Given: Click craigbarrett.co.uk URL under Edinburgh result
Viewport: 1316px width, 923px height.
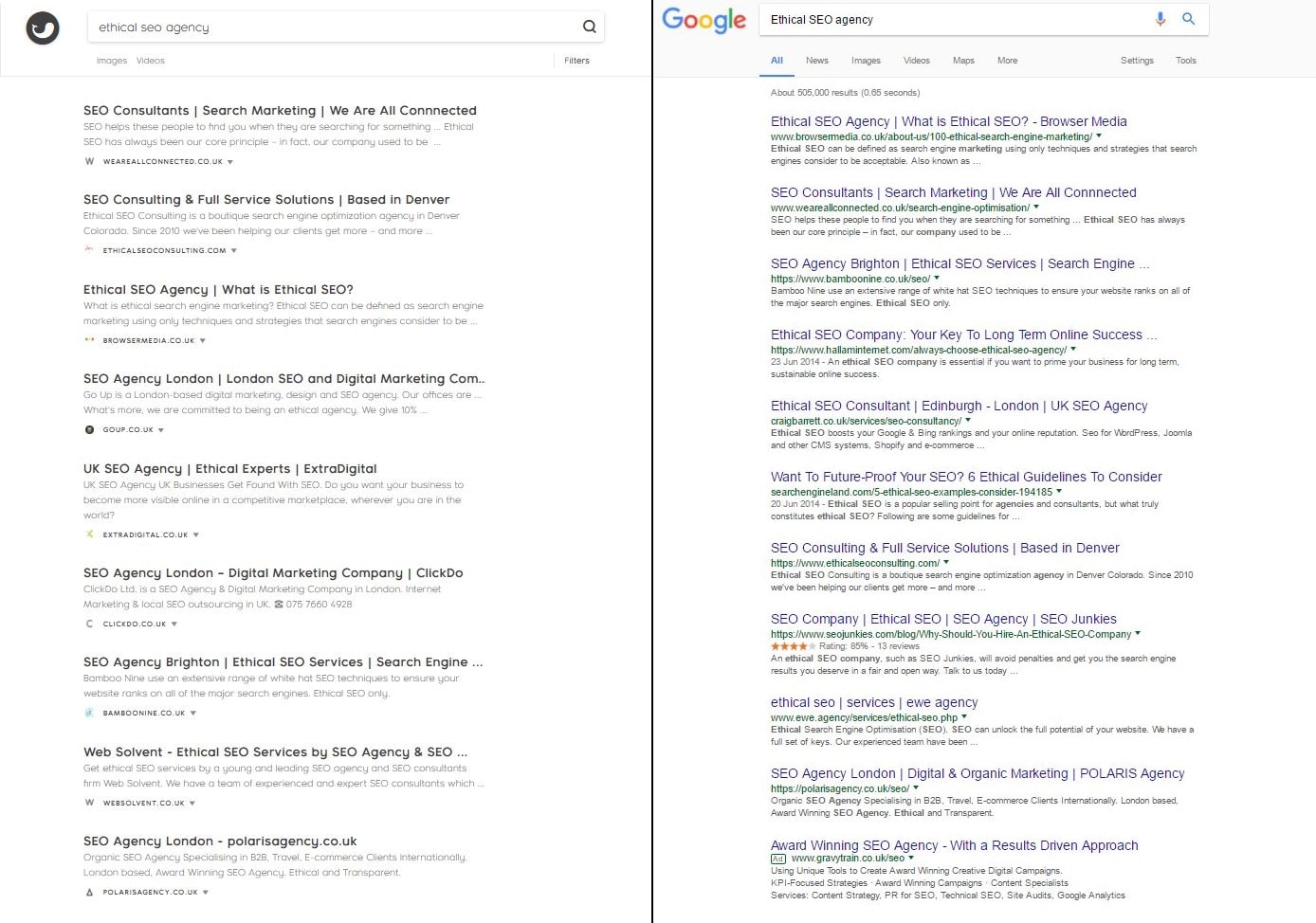Looking at the screenshot, I should pos(866,421).
